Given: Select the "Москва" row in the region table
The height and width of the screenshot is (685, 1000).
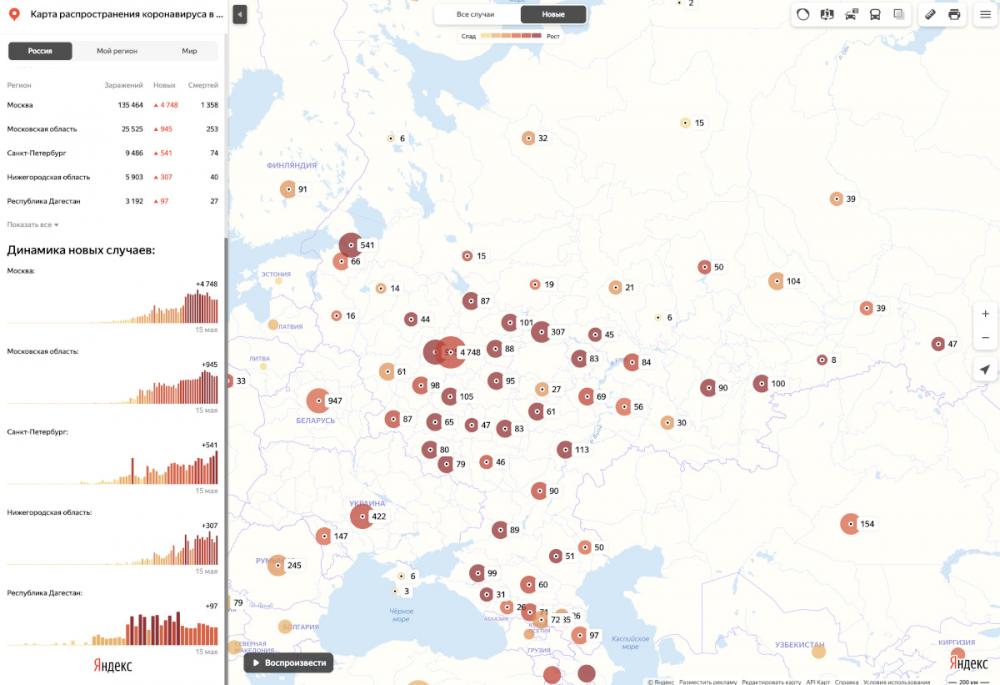Looking at the screenshot, I should coord(112,105).
